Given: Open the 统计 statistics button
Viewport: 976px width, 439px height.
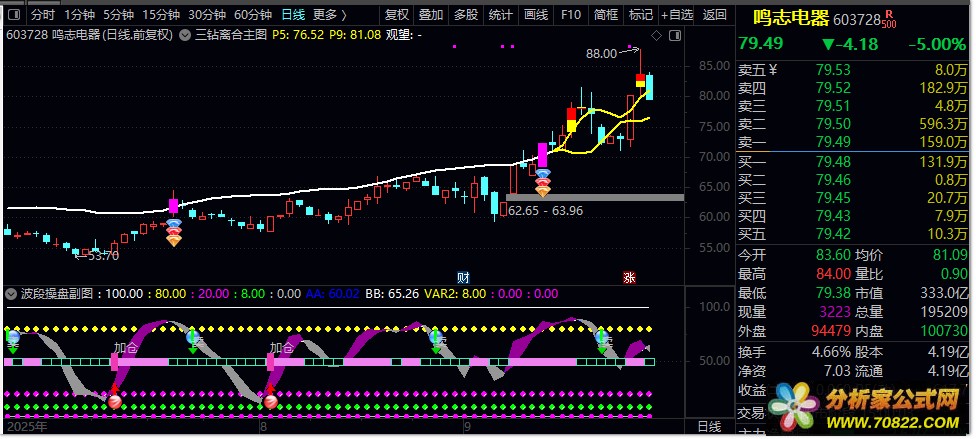Looking at the screenshot, I should click(500, 14).
